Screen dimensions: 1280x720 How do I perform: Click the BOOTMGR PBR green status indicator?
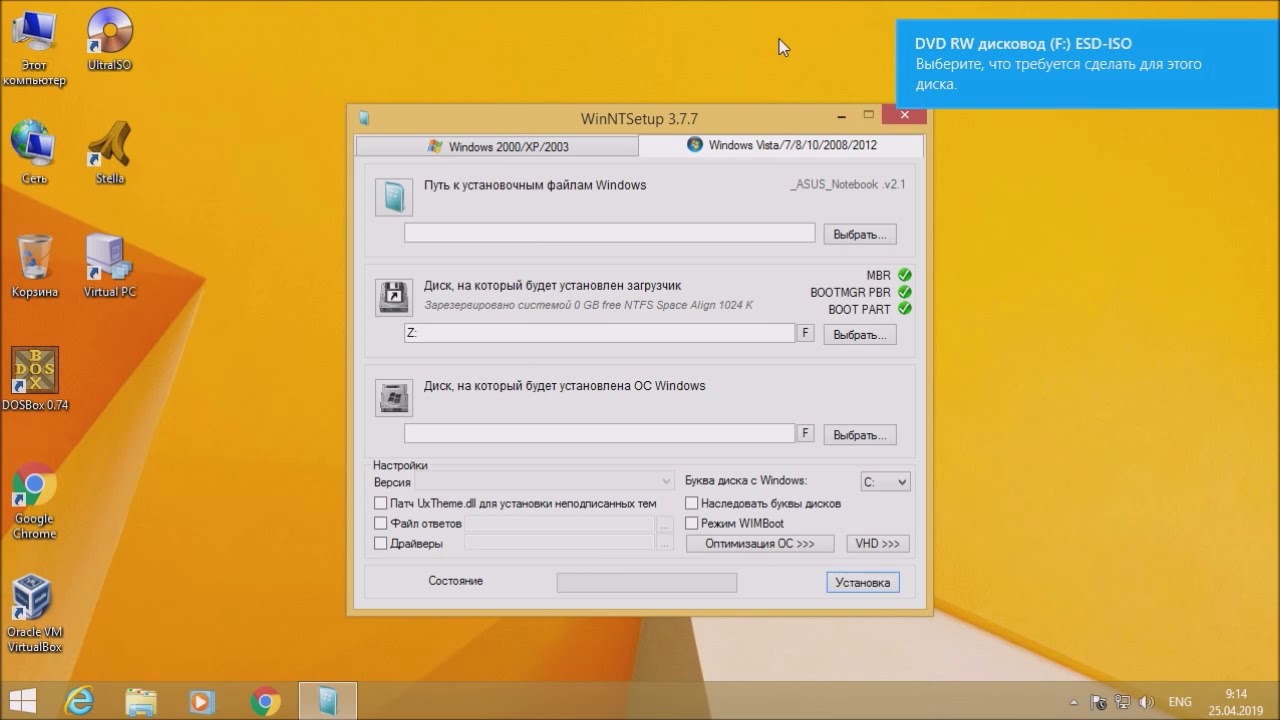[x=904, y=292]
